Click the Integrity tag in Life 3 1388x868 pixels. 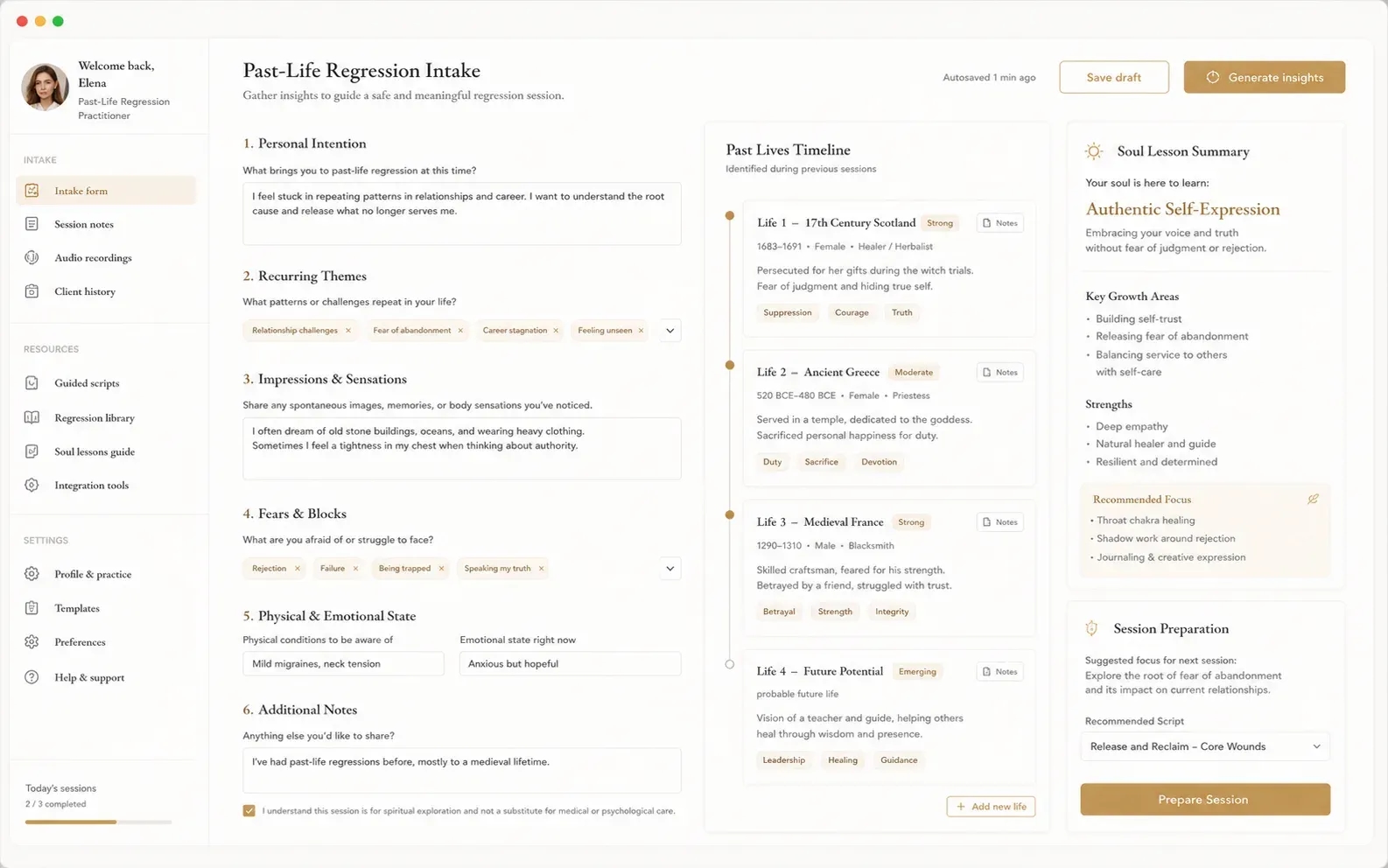coord(892,612)
